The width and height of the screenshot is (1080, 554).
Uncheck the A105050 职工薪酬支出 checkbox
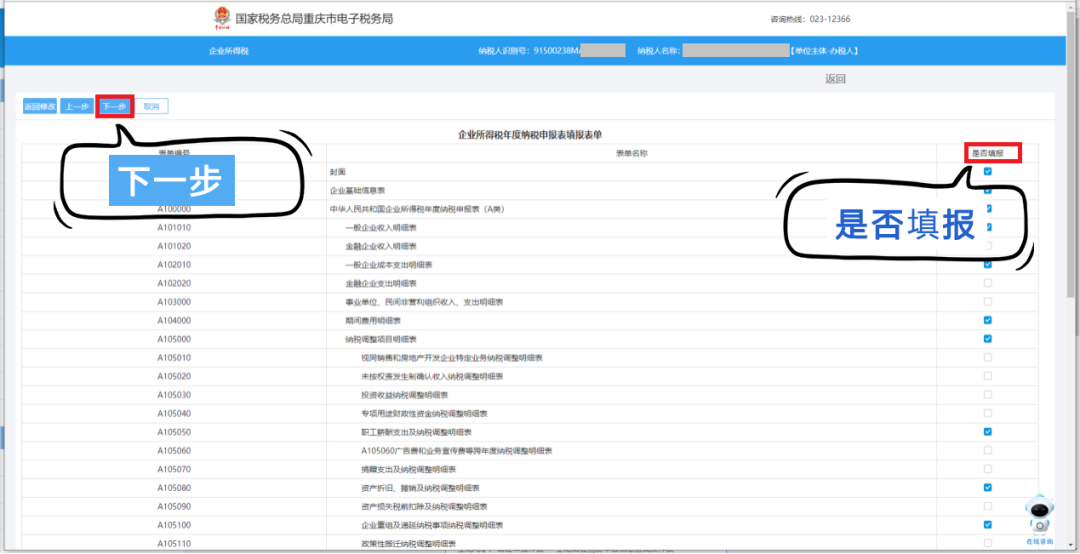point(988,432)
